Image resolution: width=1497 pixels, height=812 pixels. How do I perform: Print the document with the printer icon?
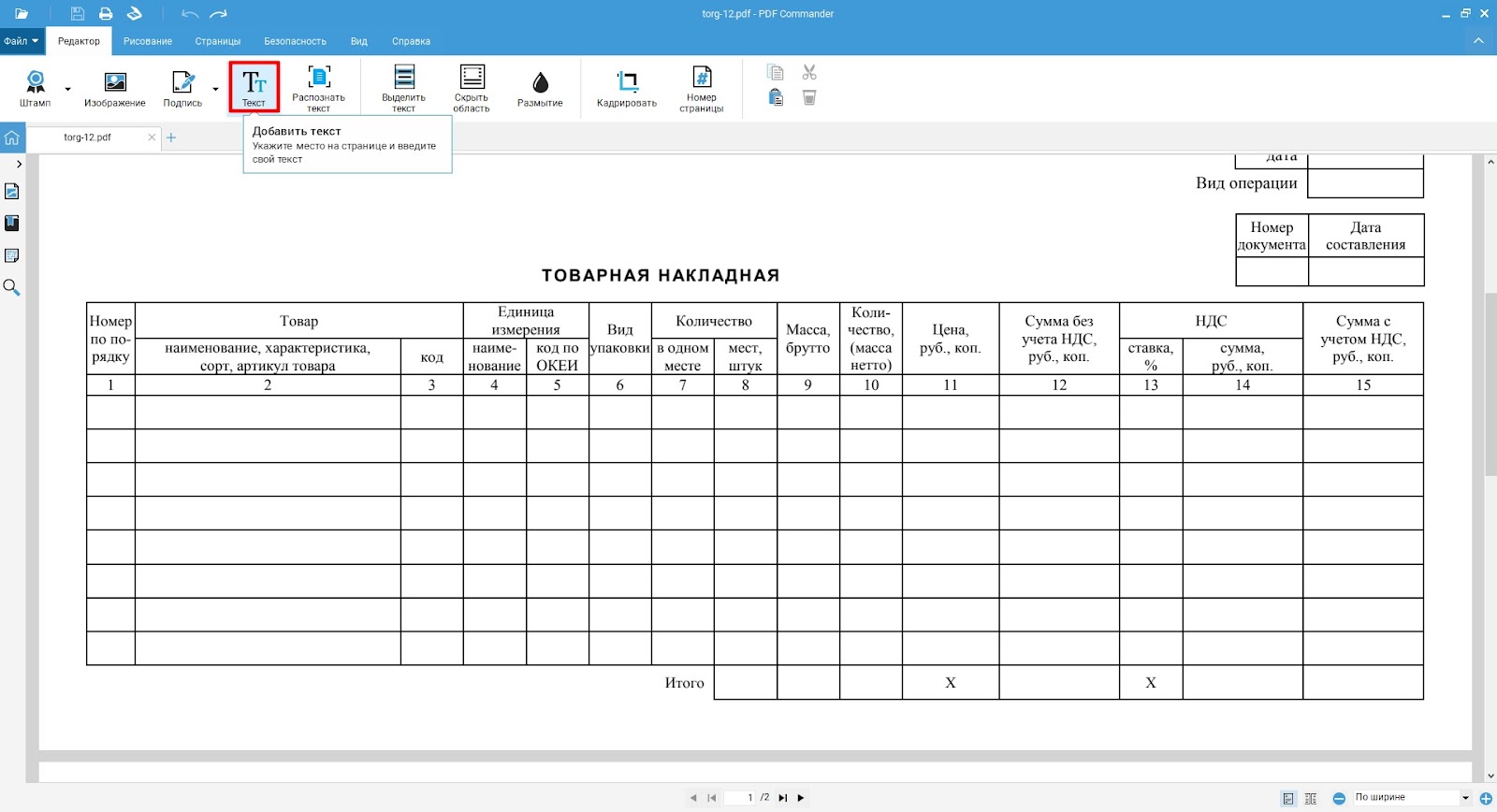click(x=106, y=14)
